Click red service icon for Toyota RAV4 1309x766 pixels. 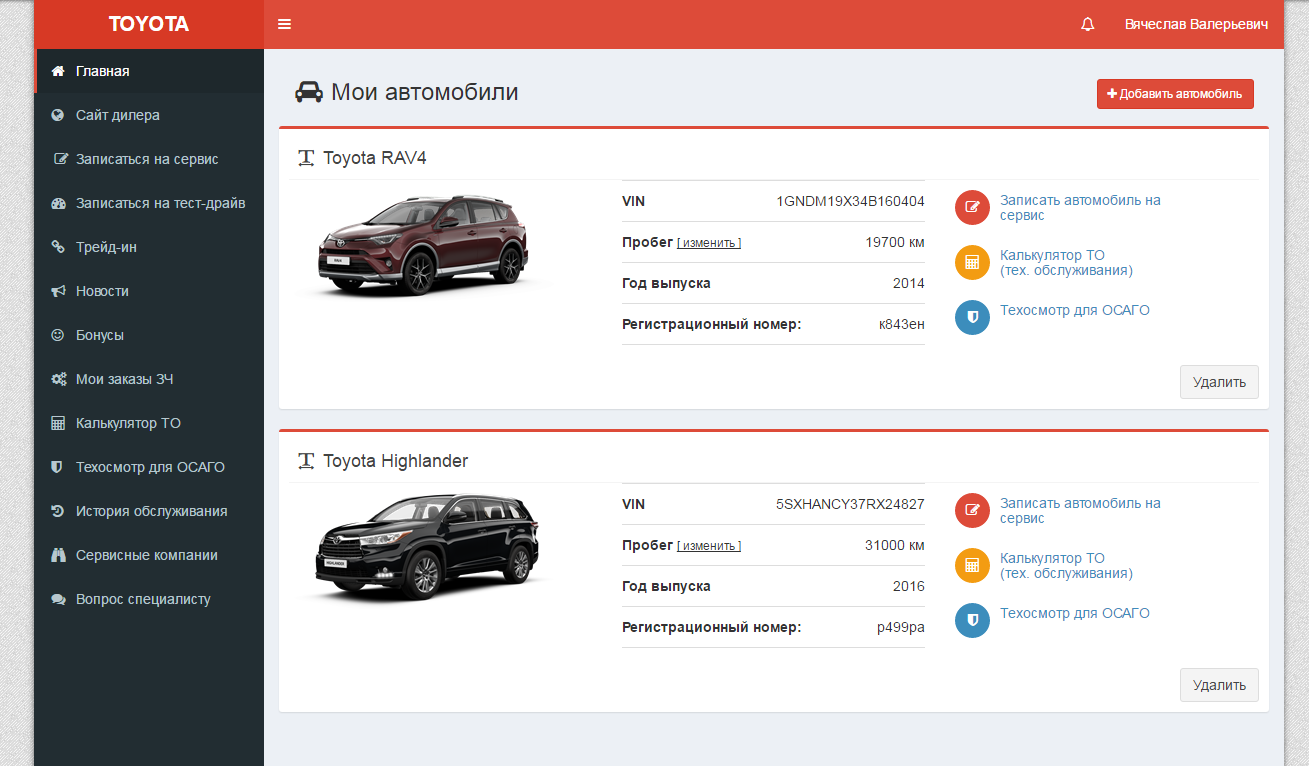point(972,208)
